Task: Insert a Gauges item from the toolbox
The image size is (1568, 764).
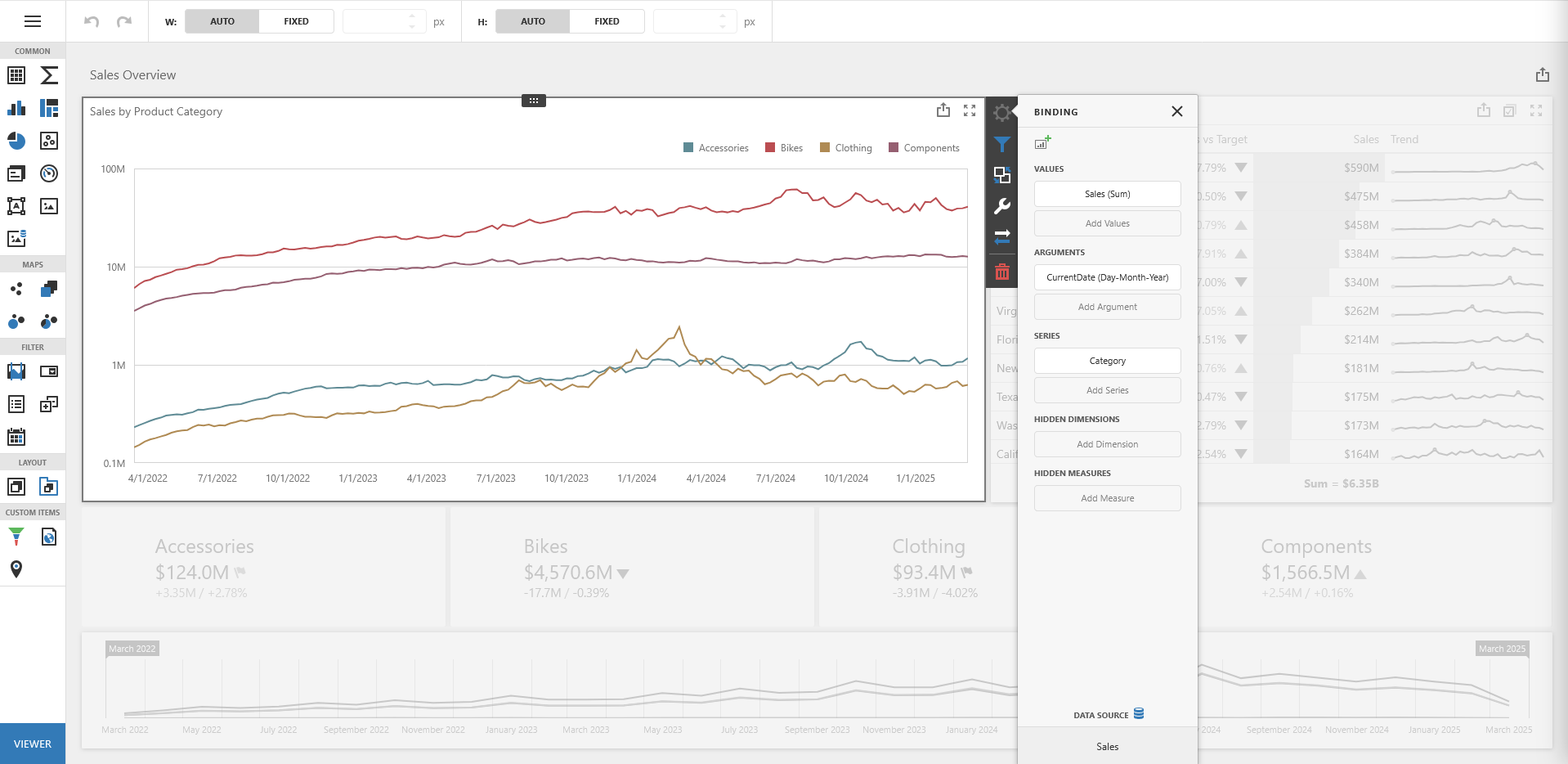Action: tap(49, 173)
